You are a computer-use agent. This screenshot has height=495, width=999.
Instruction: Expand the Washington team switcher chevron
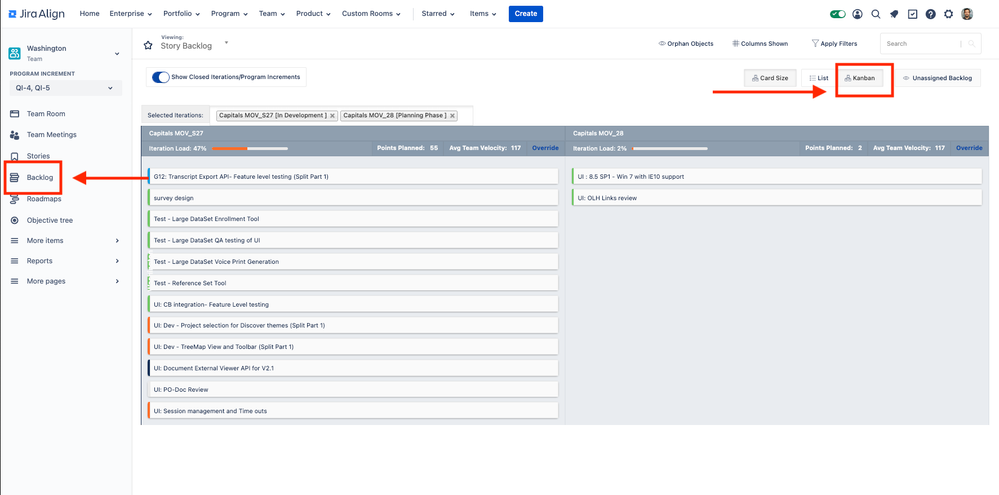pos(117,54)
